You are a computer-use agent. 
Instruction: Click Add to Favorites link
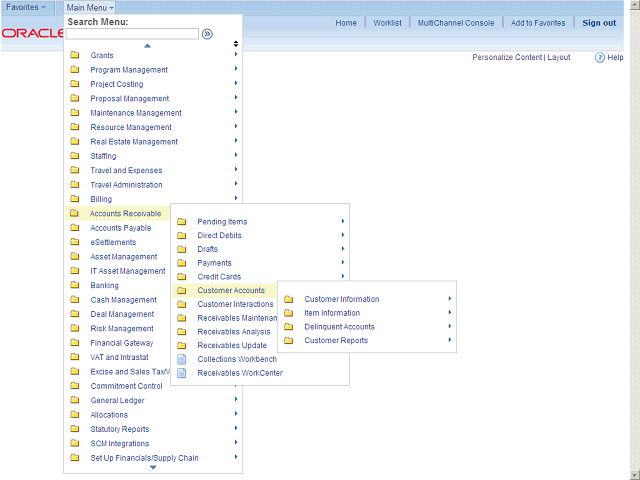pos(538,23)
